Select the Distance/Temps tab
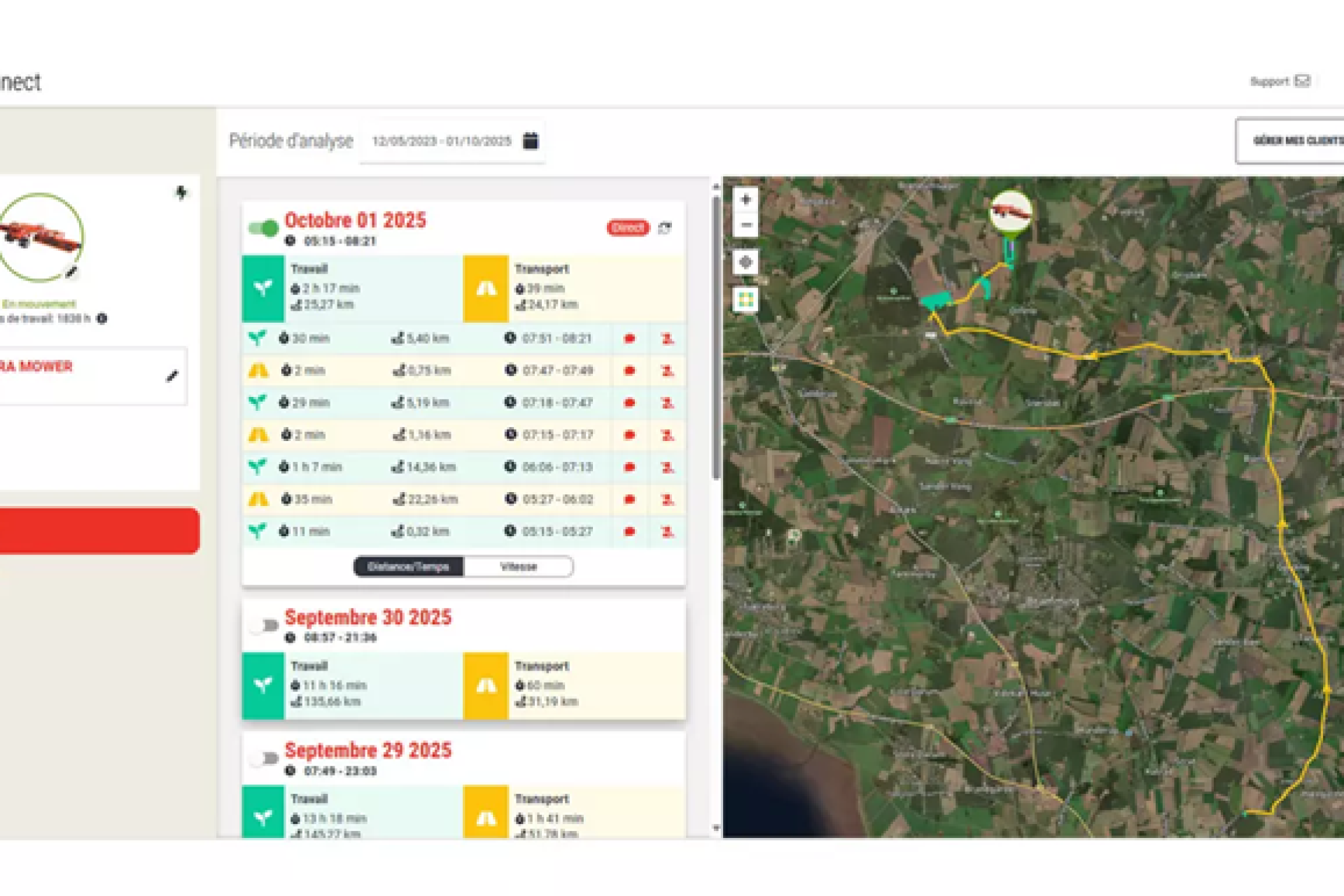Viewport: 1344px width, 896px height. click(x=408, y=567)
